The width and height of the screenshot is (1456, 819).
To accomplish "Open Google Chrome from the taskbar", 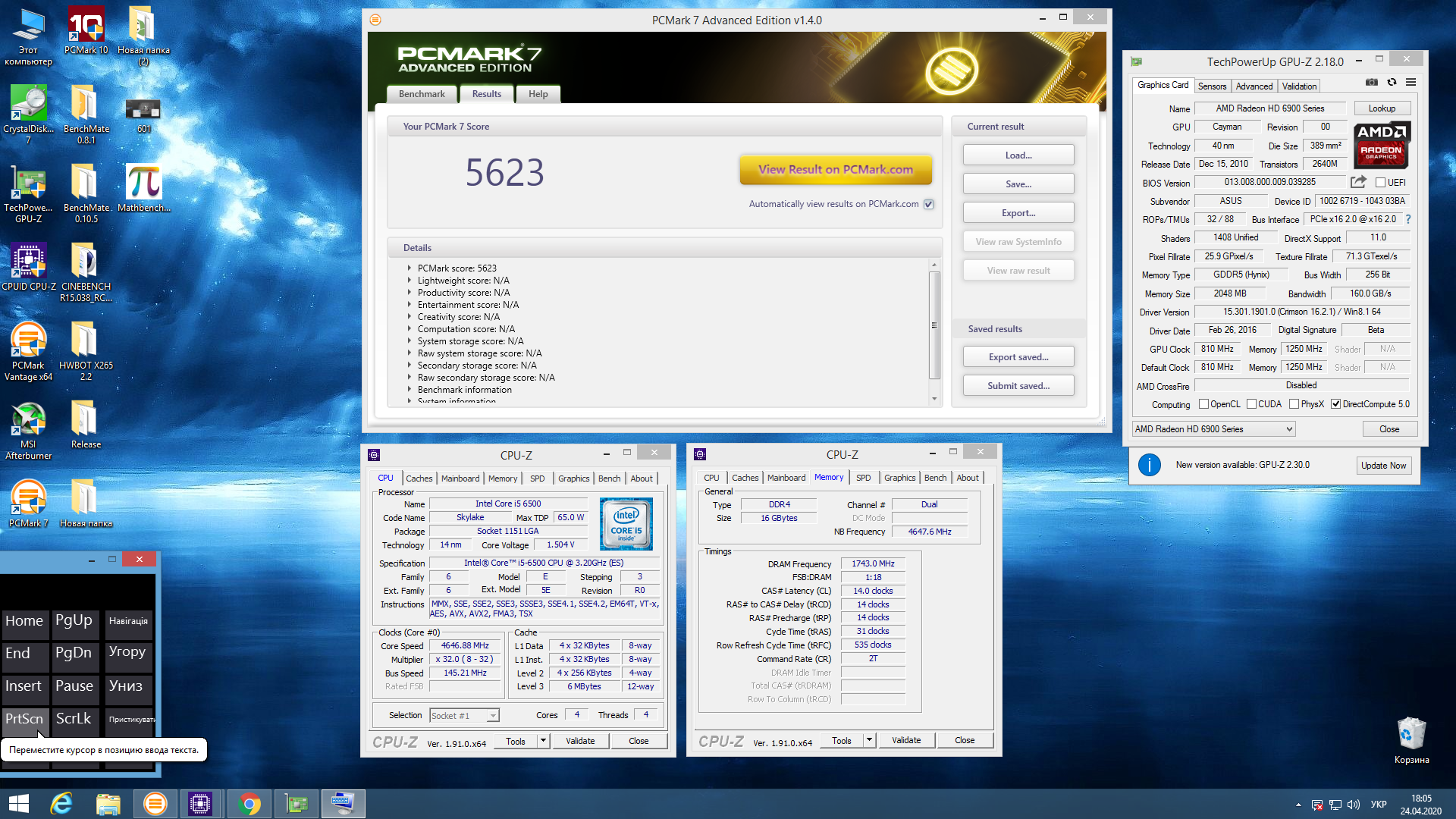I will pyautogui.click(x=249, y=804).
